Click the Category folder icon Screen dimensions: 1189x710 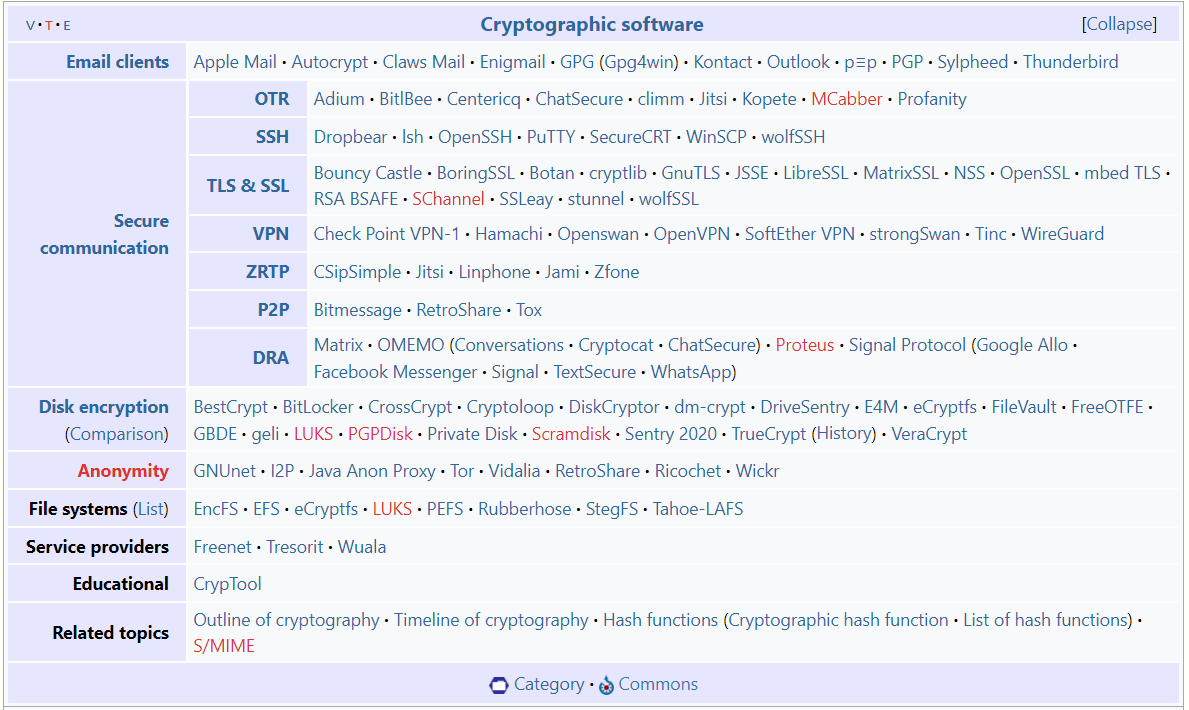(x=499, y=685)
